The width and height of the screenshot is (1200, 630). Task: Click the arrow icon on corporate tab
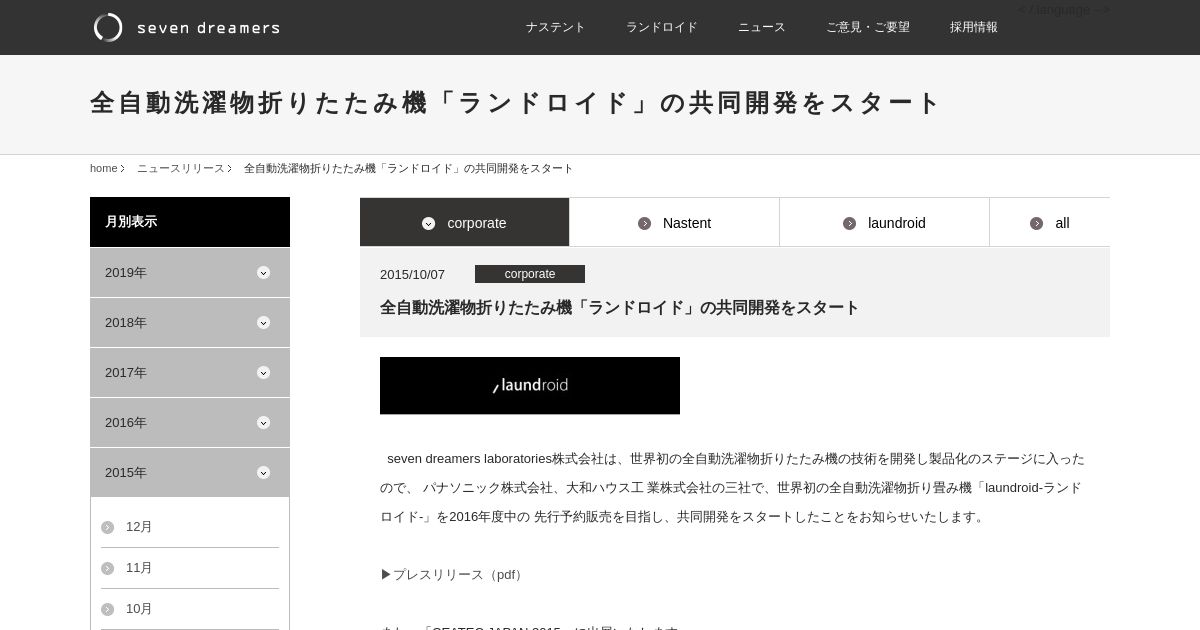(428, 223)
